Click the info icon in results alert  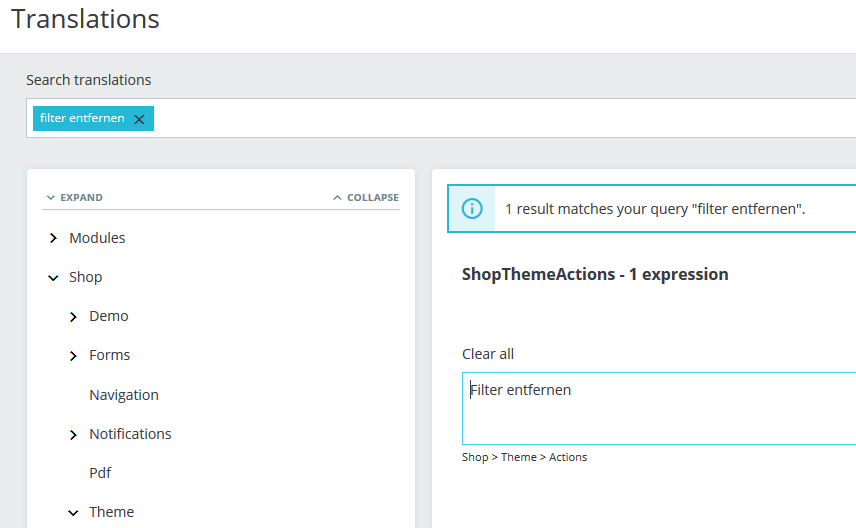(x=472, y=209)
